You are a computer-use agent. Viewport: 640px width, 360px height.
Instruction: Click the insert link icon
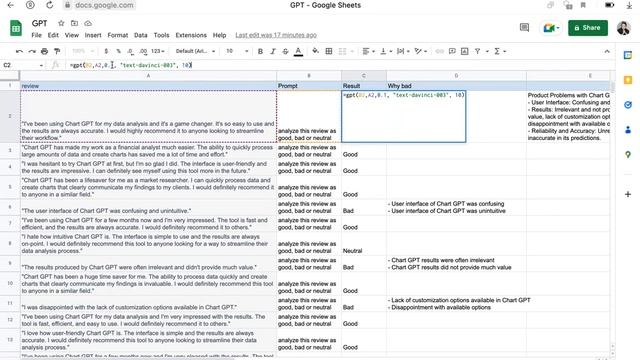pyautogui.click(x=440, y=51)
